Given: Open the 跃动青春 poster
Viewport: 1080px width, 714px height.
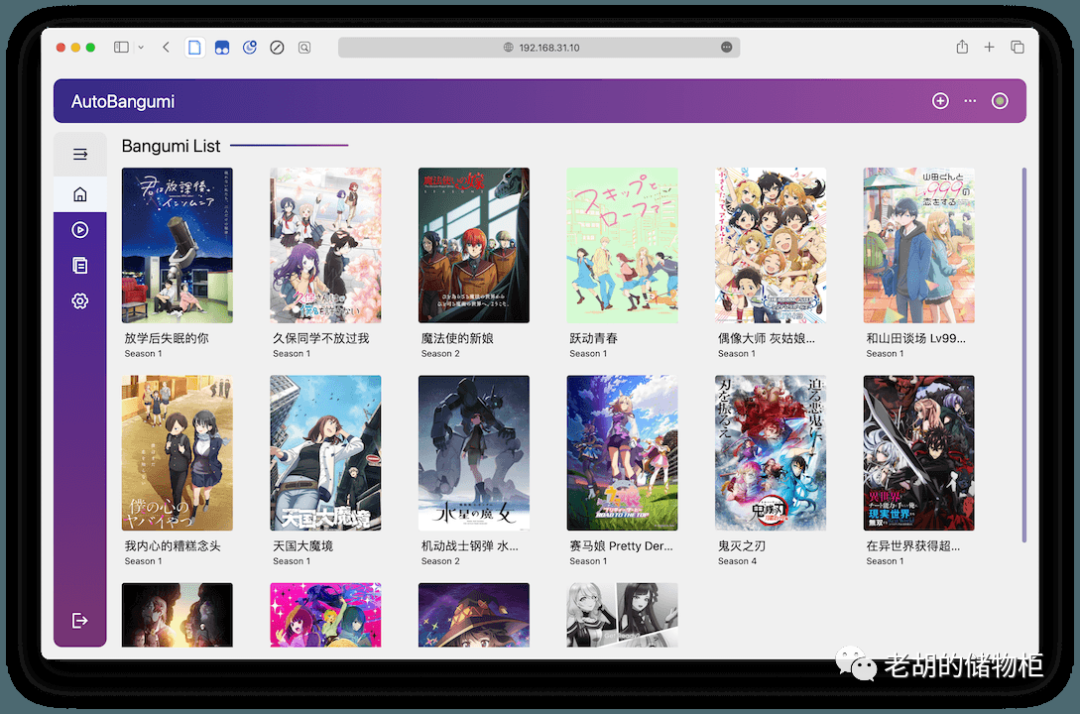Looking at the screenshot, I should pyautogui.click(x=622, y=245).
